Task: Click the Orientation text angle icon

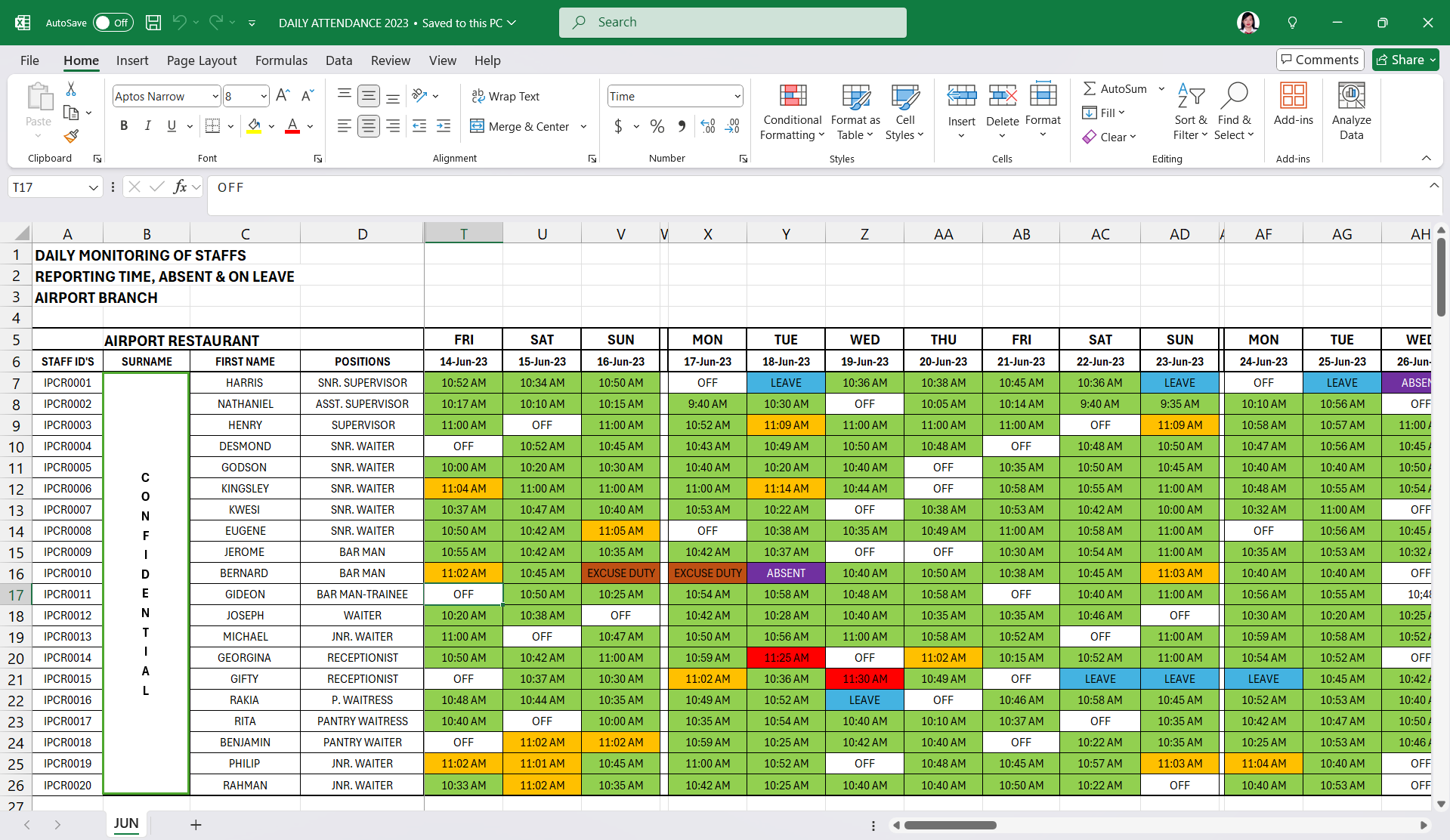Action: pyautogui.click(x=420, y=96)
